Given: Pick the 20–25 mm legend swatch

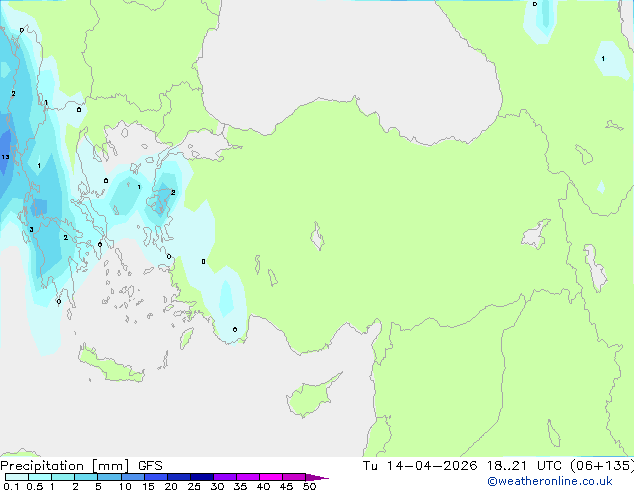Looking at the screenshot, I should (178, 477).
